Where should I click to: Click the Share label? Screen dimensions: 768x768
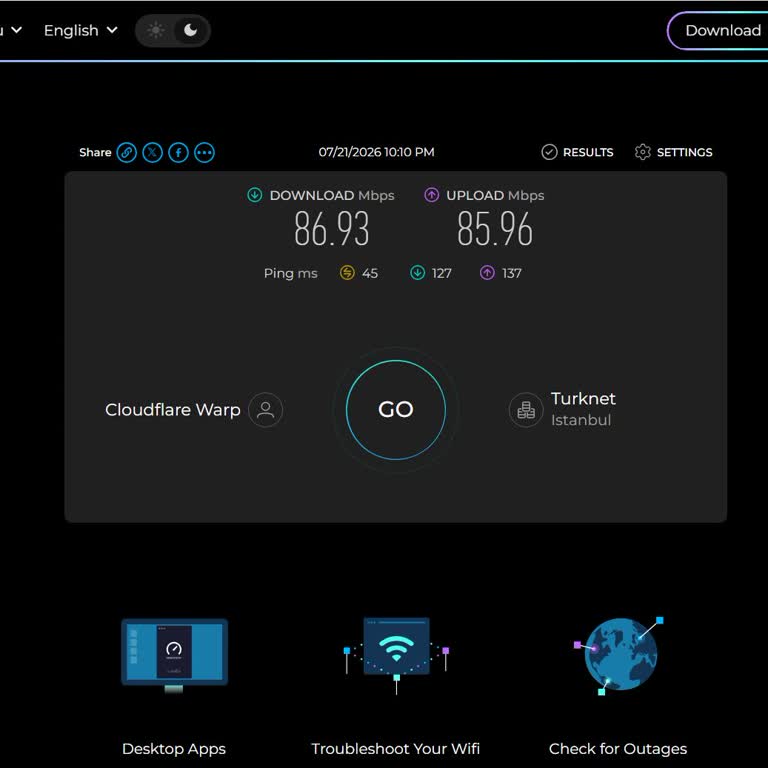(95, 152)
